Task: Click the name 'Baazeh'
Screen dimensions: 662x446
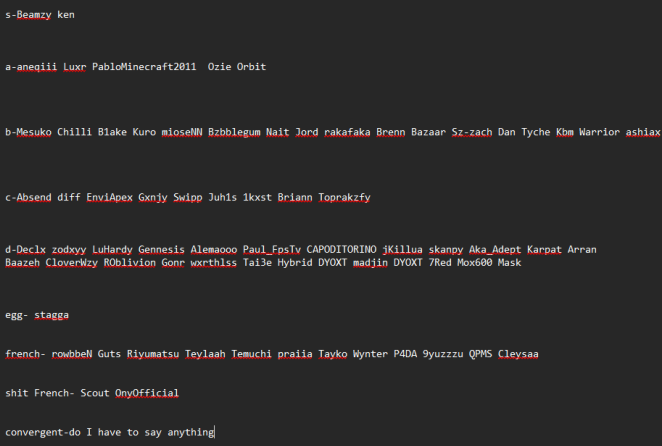Action: [22, 262]
